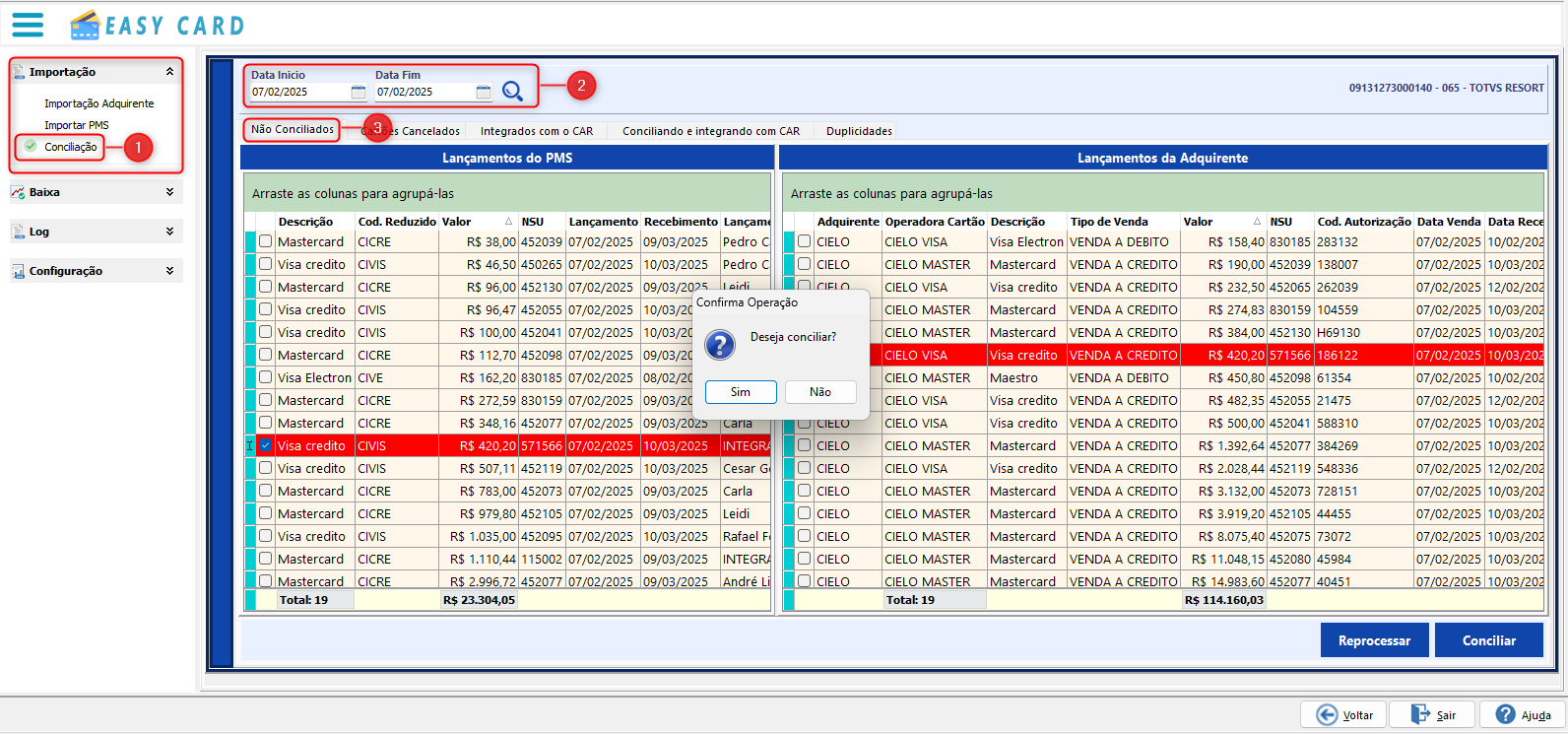Click the Cod. Reduzido column header
Screen dimensions: 1568x734
397,222
